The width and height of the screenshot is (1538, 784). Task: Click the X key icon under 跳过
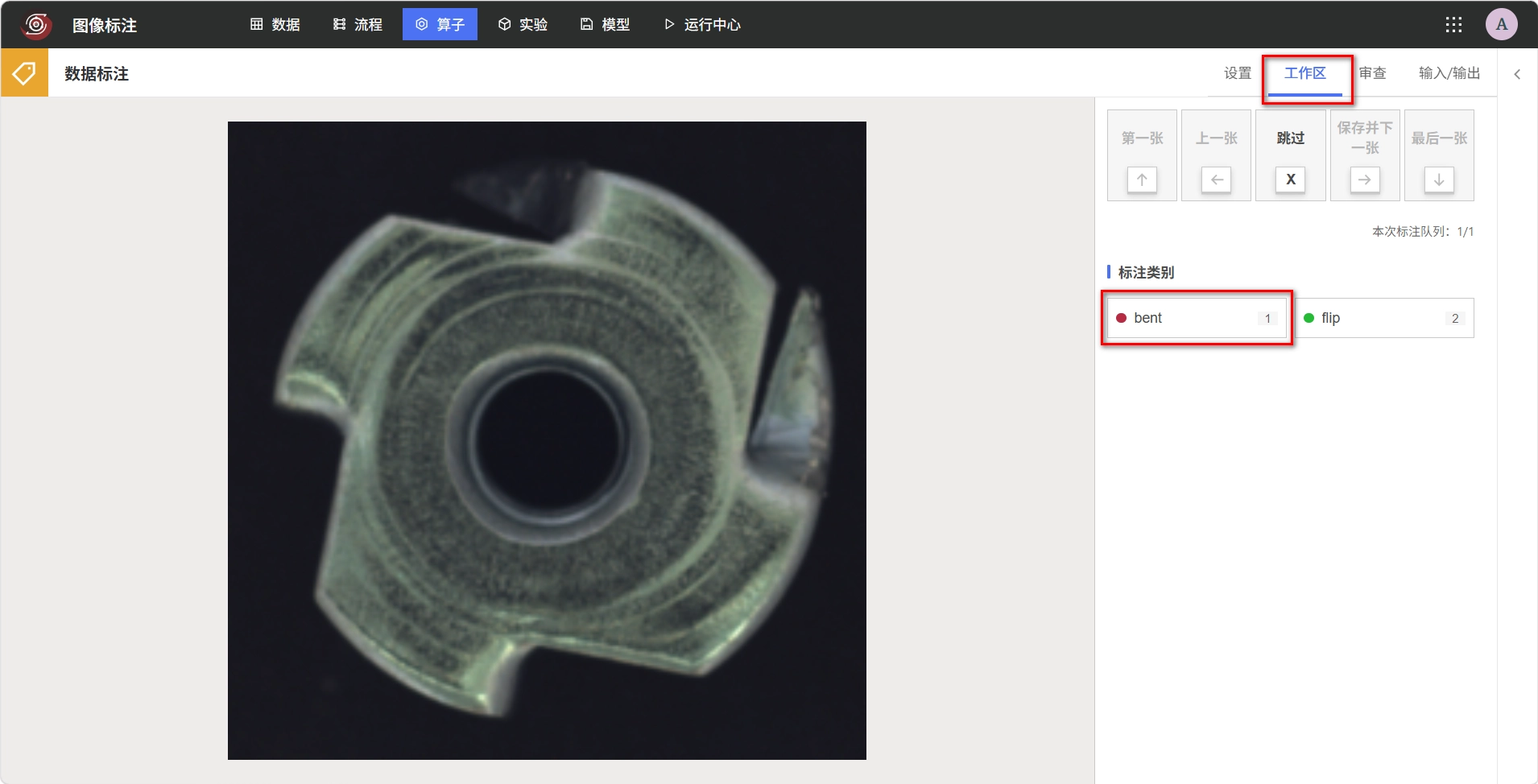(1291, 179)
